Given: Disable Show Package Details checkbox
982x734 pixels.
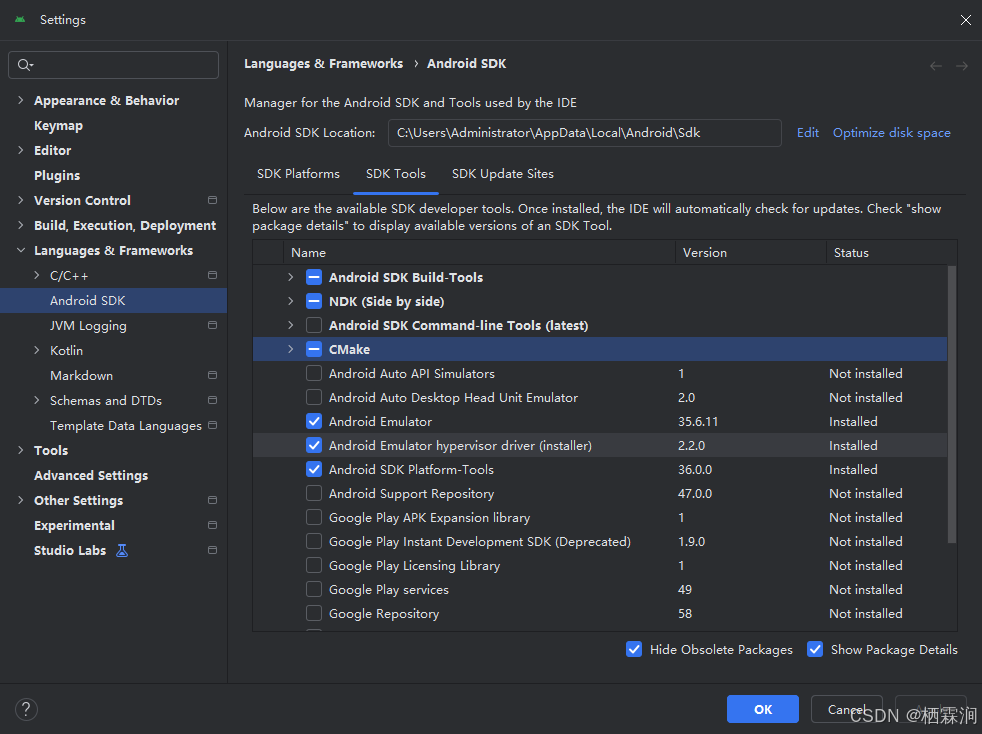Looking at the screenshot, I should tap(815, 649).
